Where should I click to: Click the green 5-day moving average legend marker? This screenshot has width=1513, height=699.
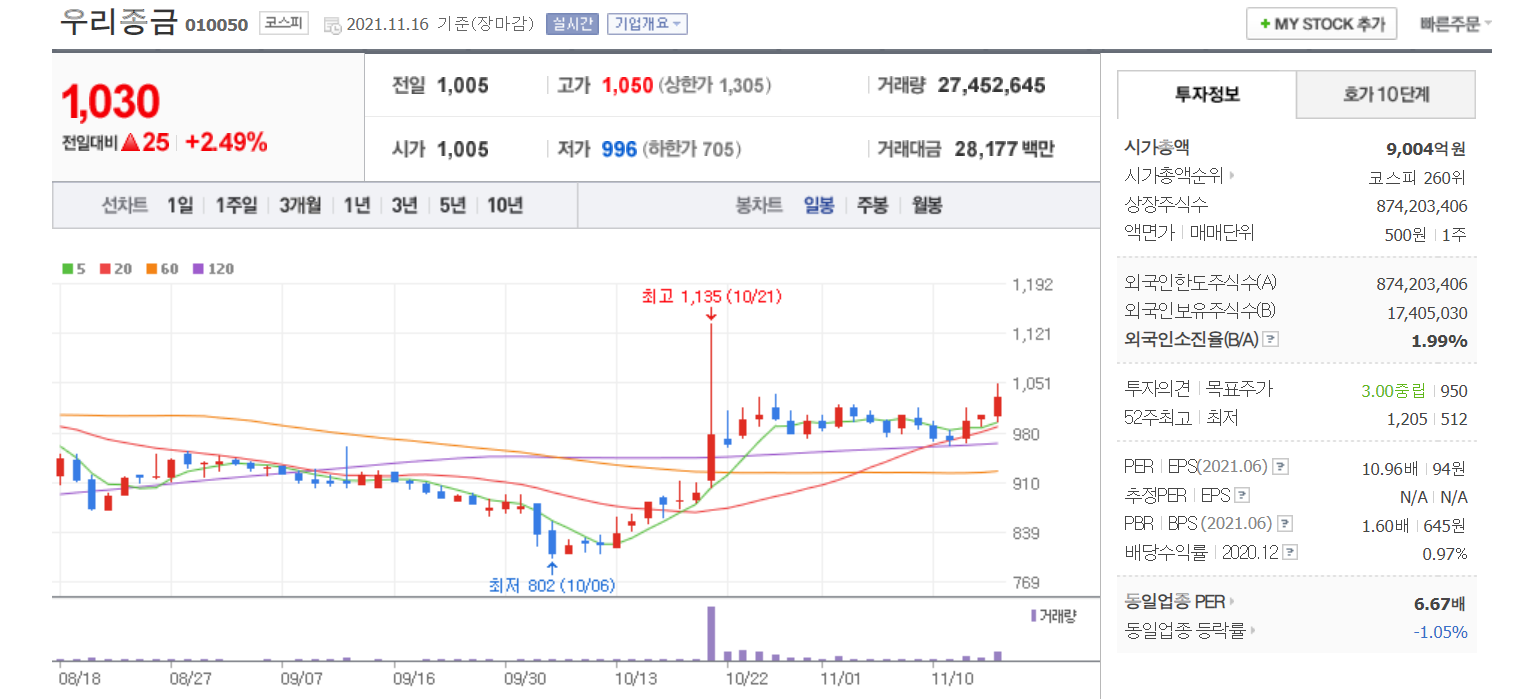[x=67, y=269]
